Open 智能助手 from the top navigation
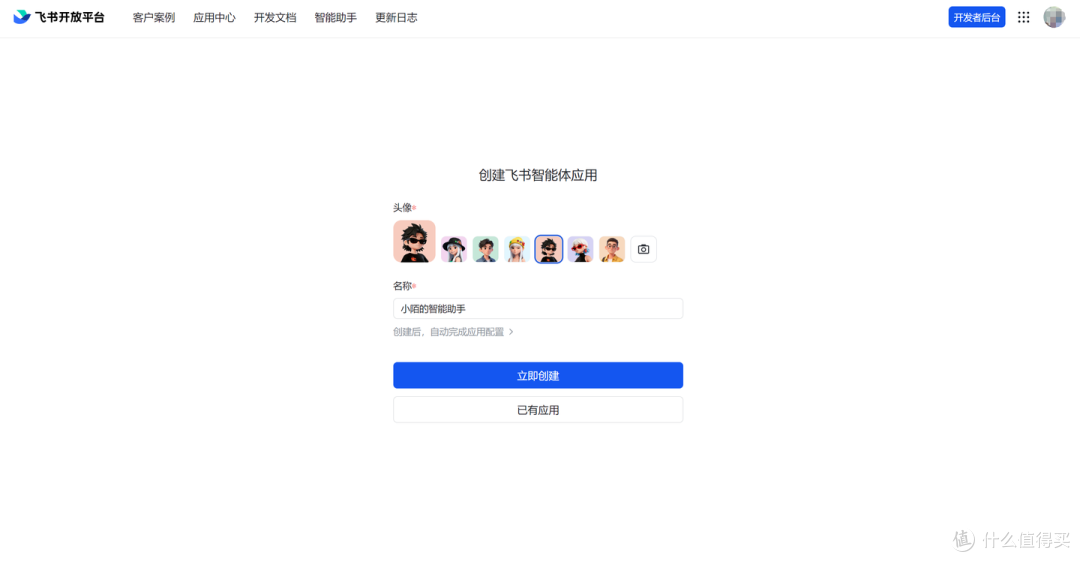Image resolution: width=1080 pixels, height=562 pixels. (335, 18)
